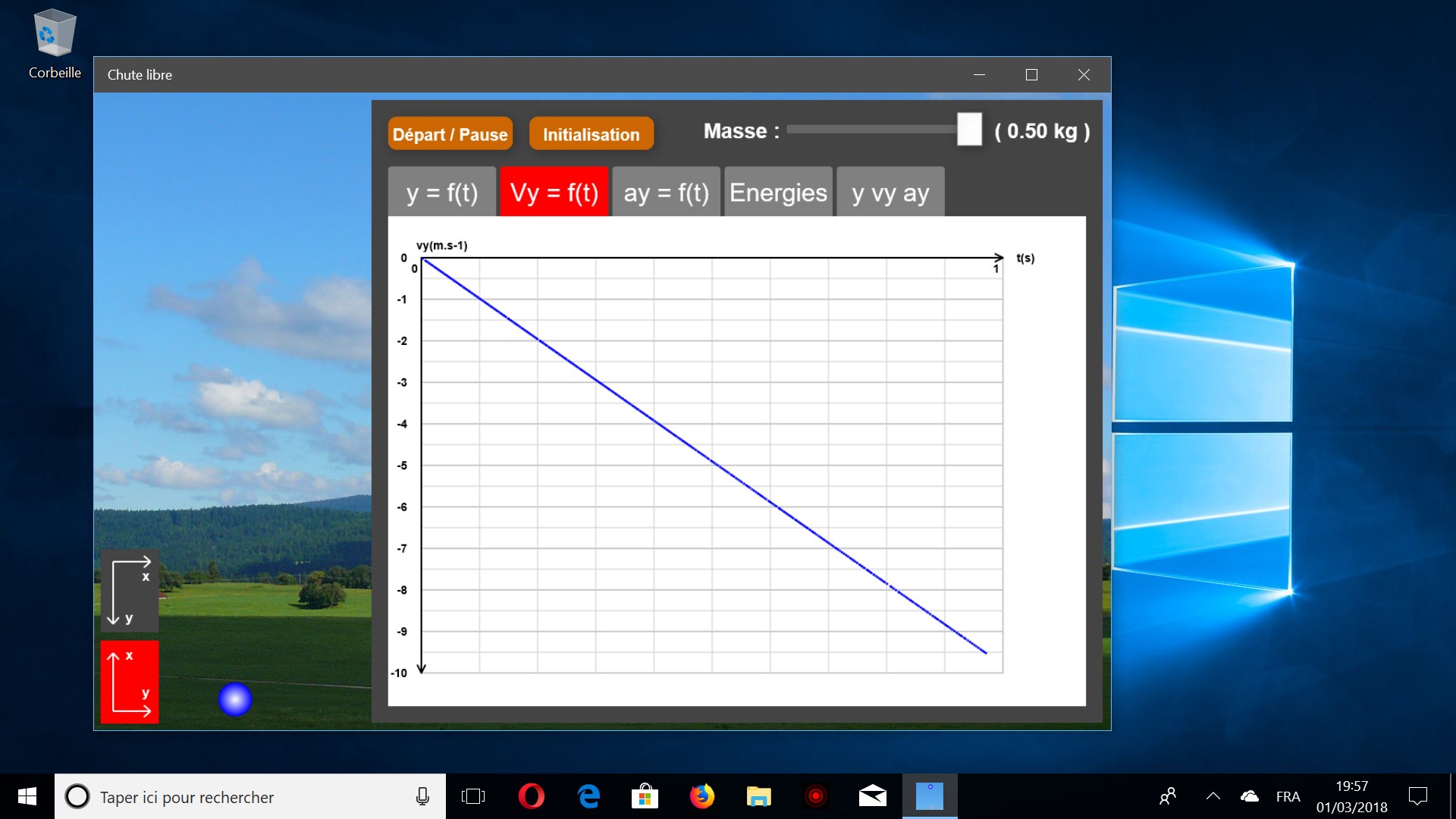1456x819 pixels.
Task: Click the Masse slider handle
Action: [969, 130]
